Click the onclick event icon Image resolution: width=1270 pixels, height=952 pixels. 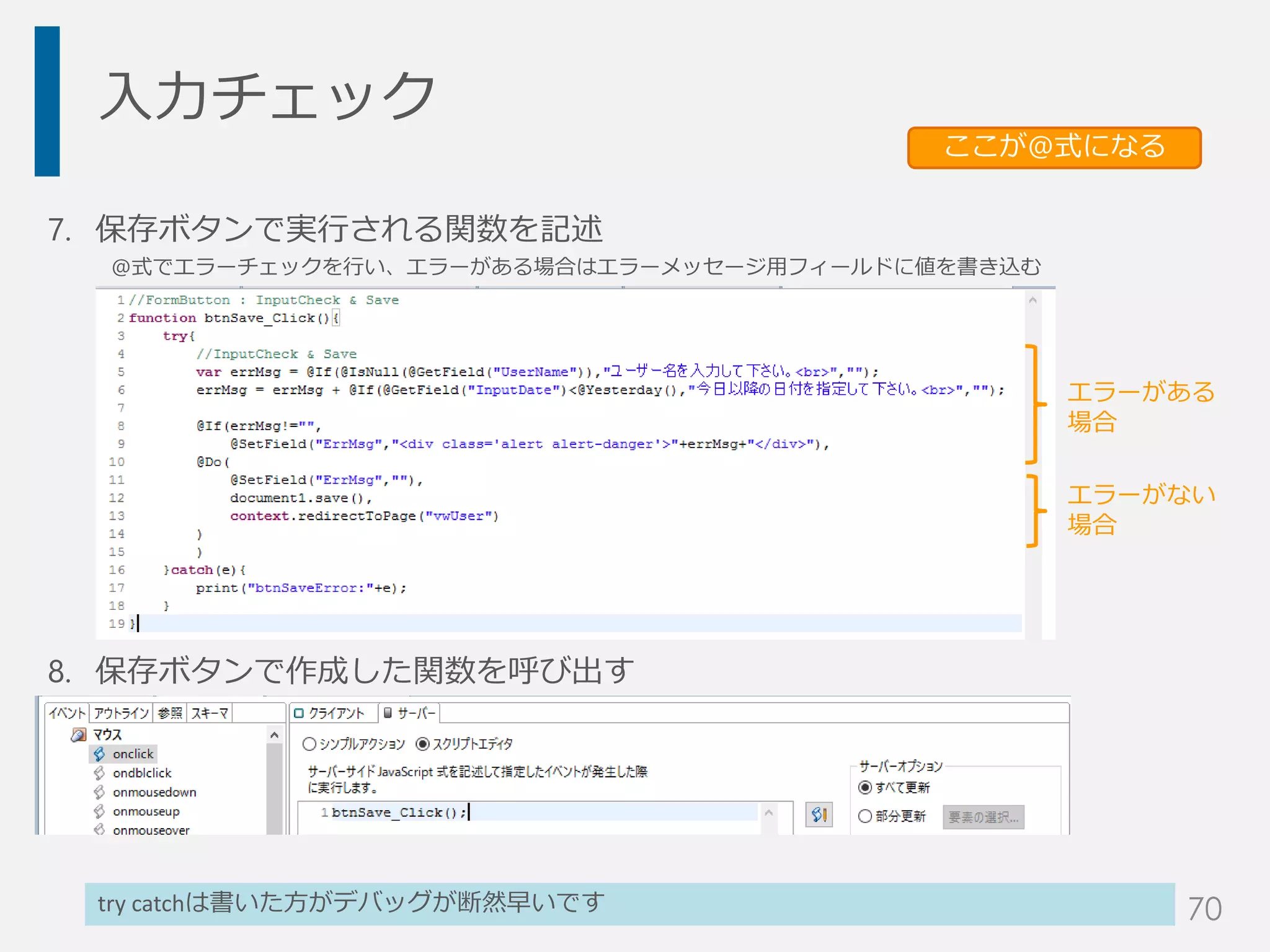coord(99,754)
